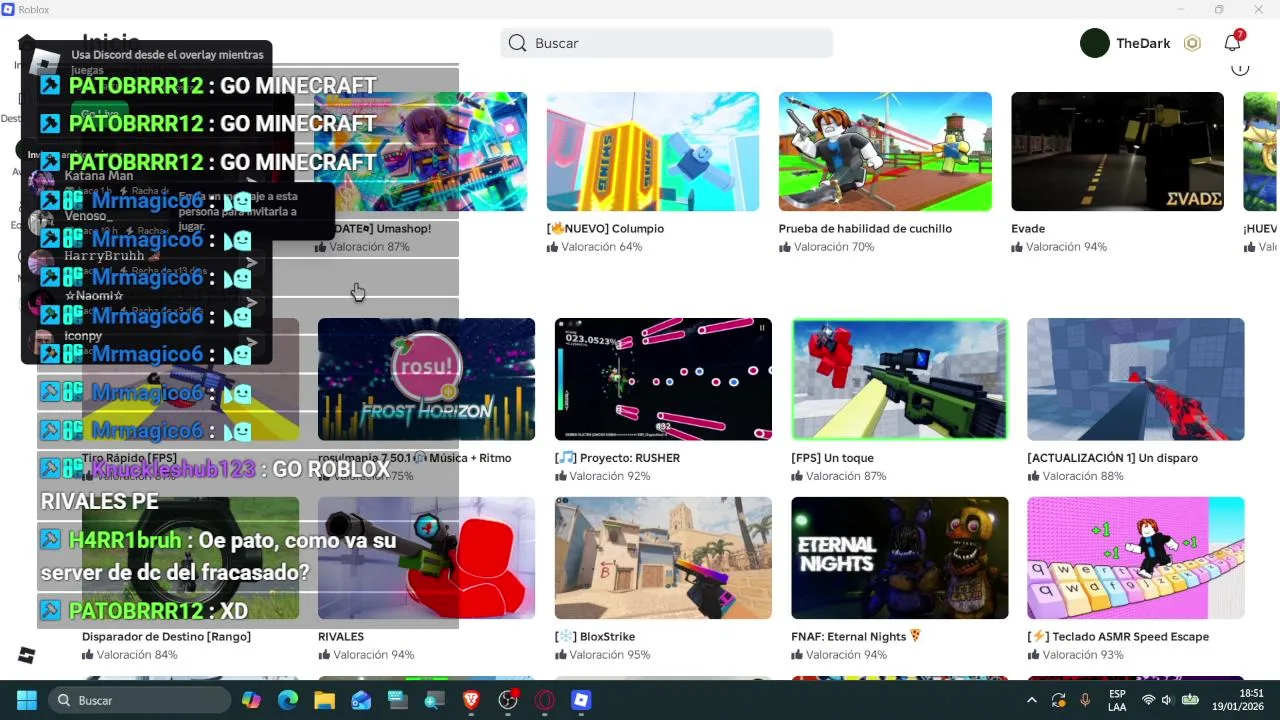This screenshot has width=1280, height=720.
Task: Click thumbs-up icon beside Valoración 95%
Action: coord(560,655)
